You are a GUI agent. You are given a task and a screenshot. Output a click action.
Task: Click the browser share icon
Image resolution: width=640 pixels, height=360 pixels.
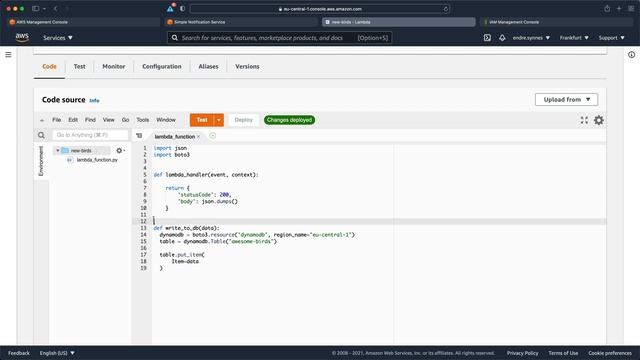[x=607, y=9]
